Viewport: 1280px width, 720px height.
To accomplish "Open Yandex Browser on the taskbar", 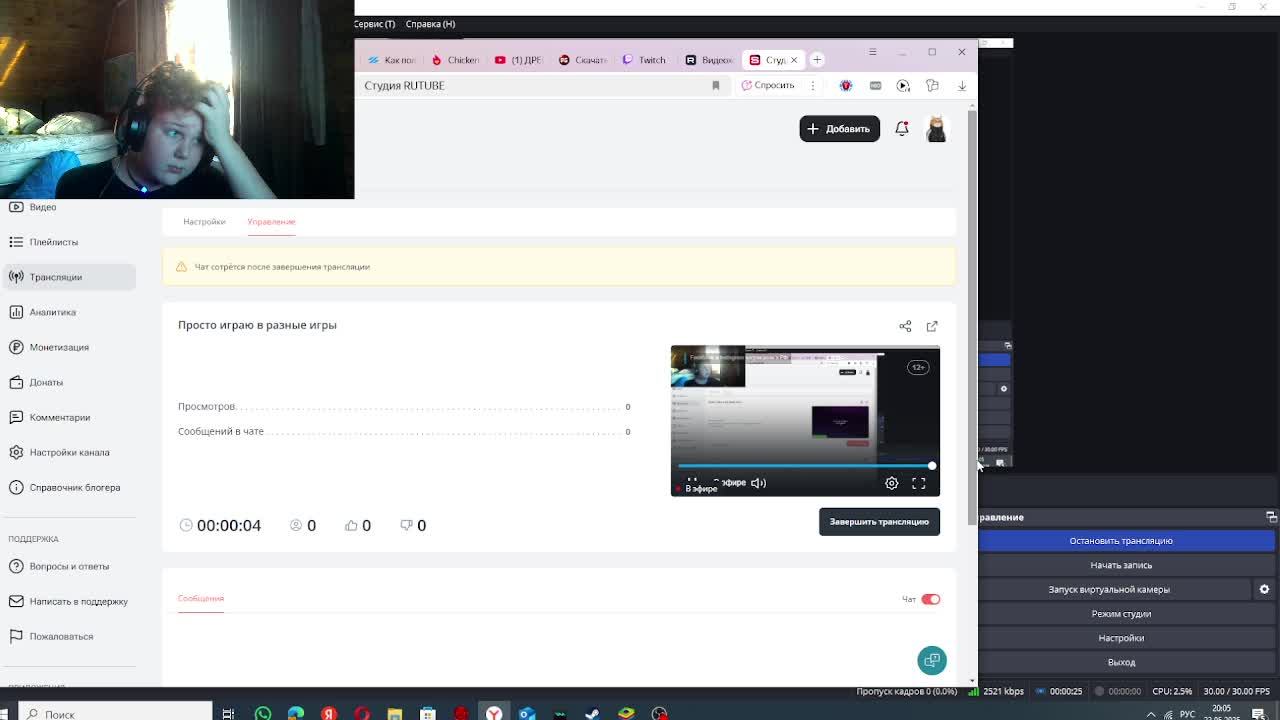I will coord(494,713).
